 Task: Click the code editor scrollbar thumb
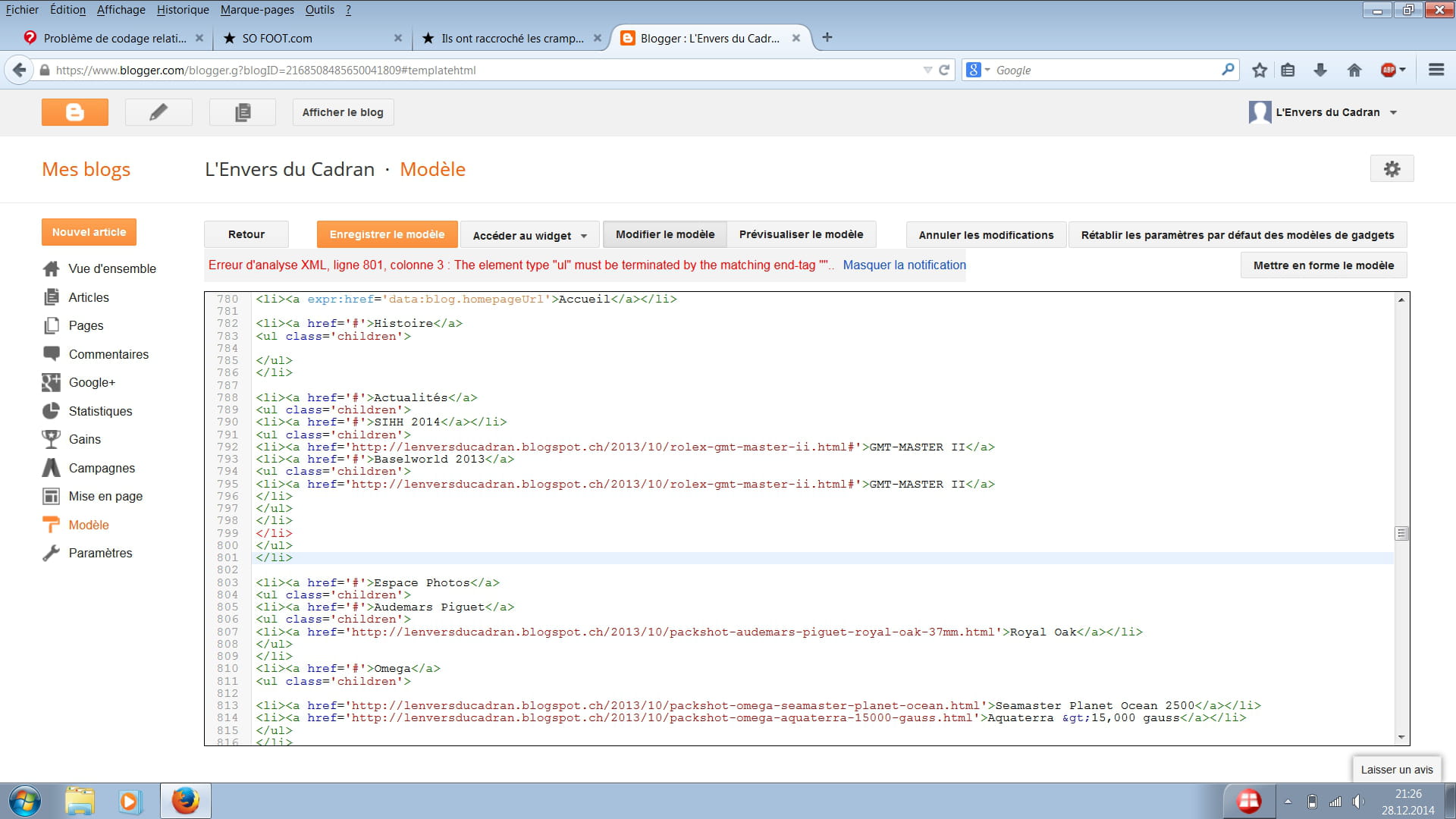tap(1401, 534)
